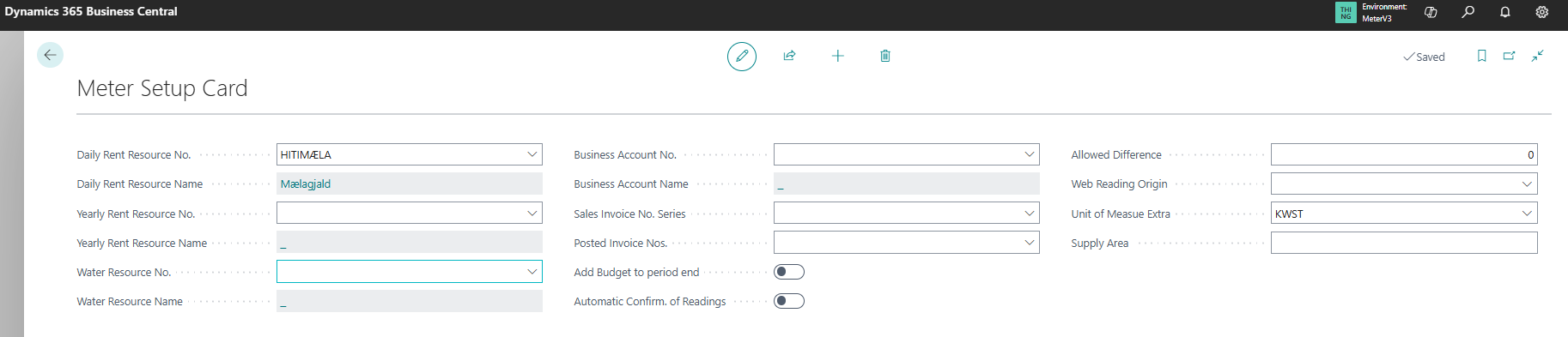Toggle Automatic Confirm. of Readings

pos(789,301)
